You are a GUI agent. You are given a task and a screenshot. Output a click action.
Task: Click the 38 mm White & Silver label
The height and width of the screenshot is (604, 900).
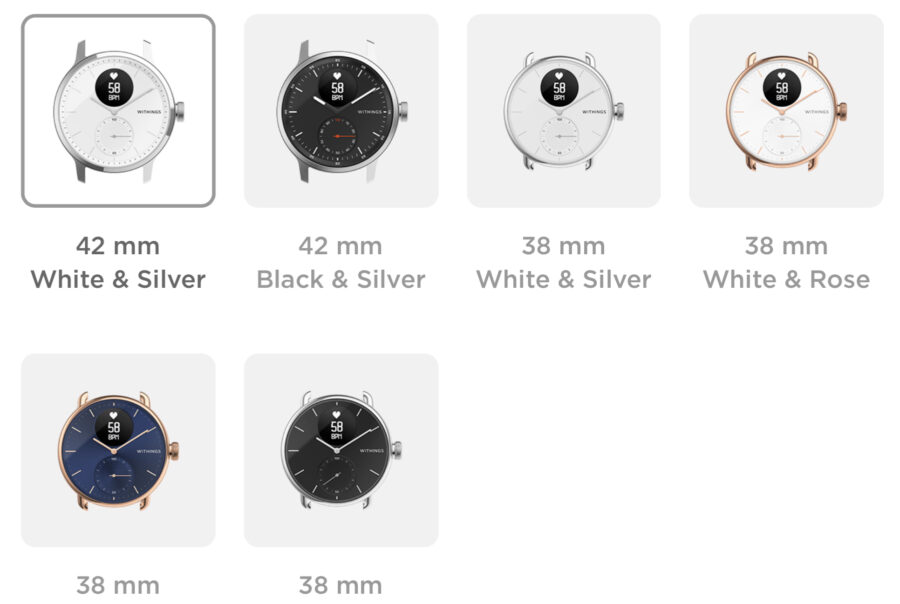564,263
